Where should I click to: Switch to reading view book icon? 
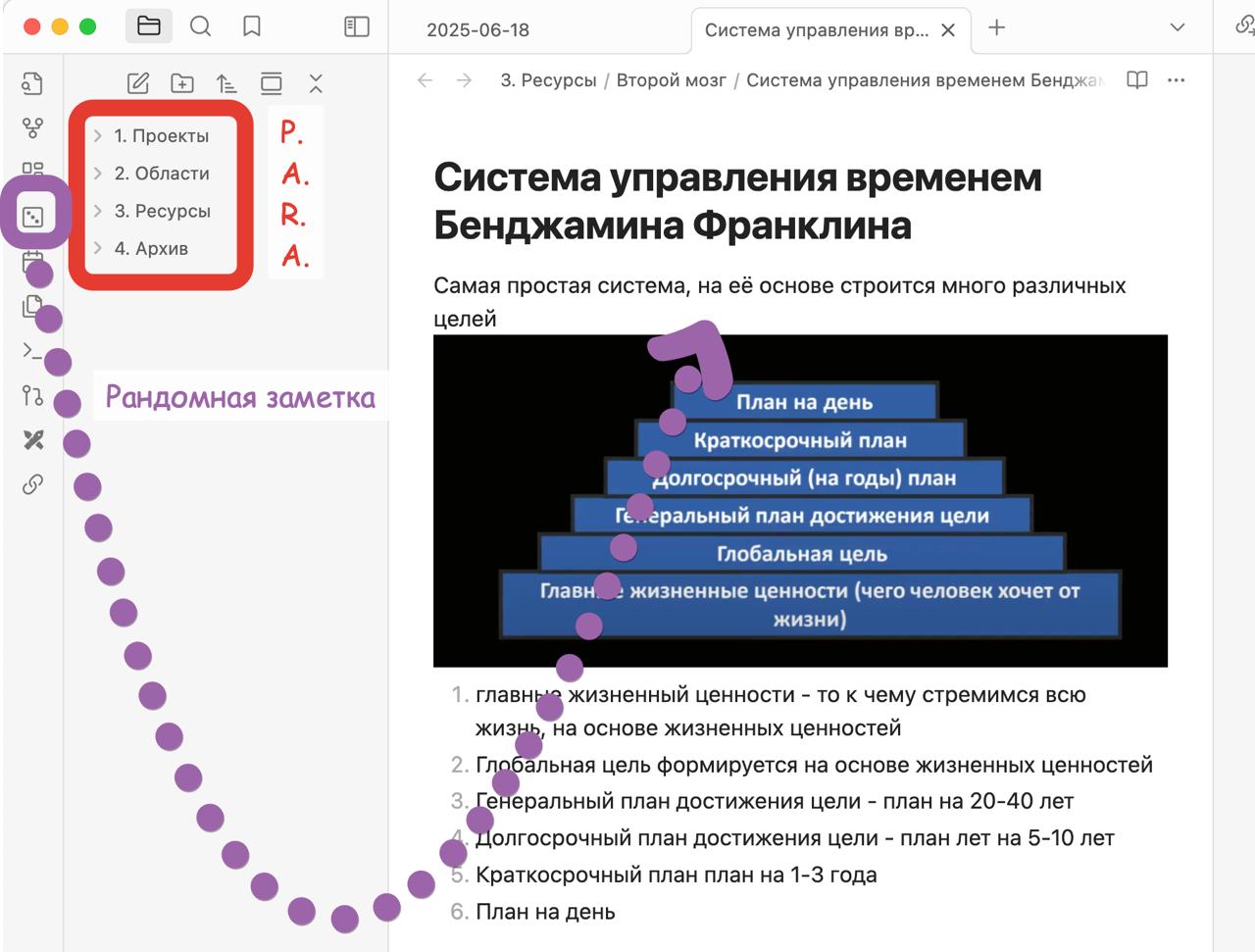coord(1137,80)
